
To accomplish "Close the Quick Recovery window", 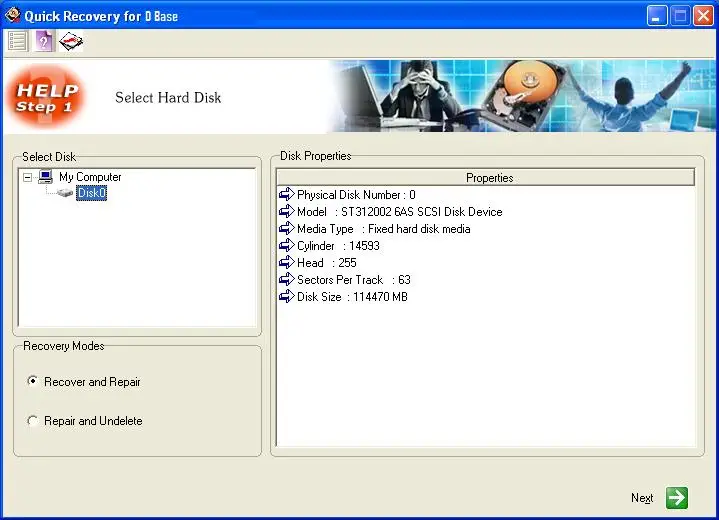I will coord(703,16).
